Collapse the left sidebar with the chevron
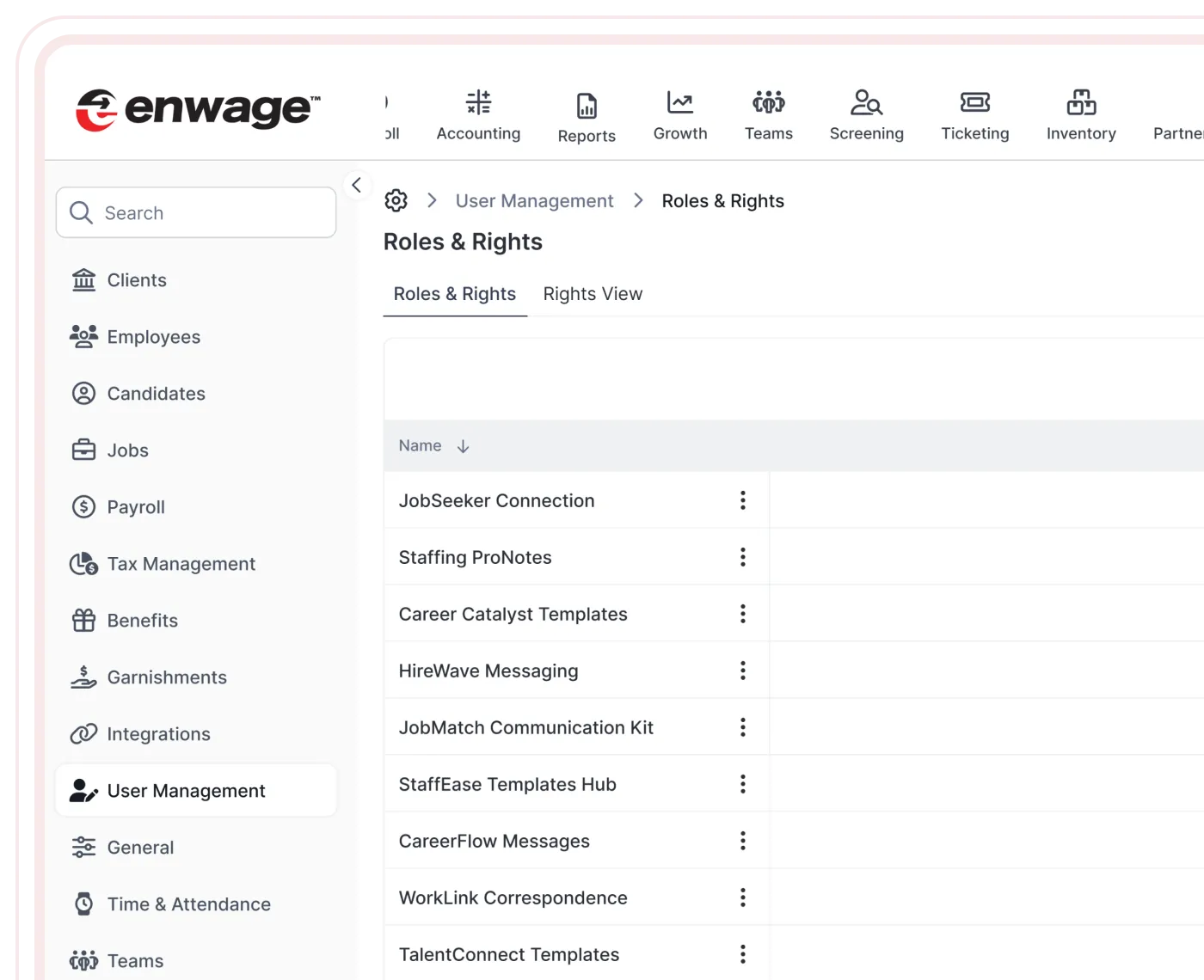The width and height of the screenshot is (1204, 980). tap(357, 185)
